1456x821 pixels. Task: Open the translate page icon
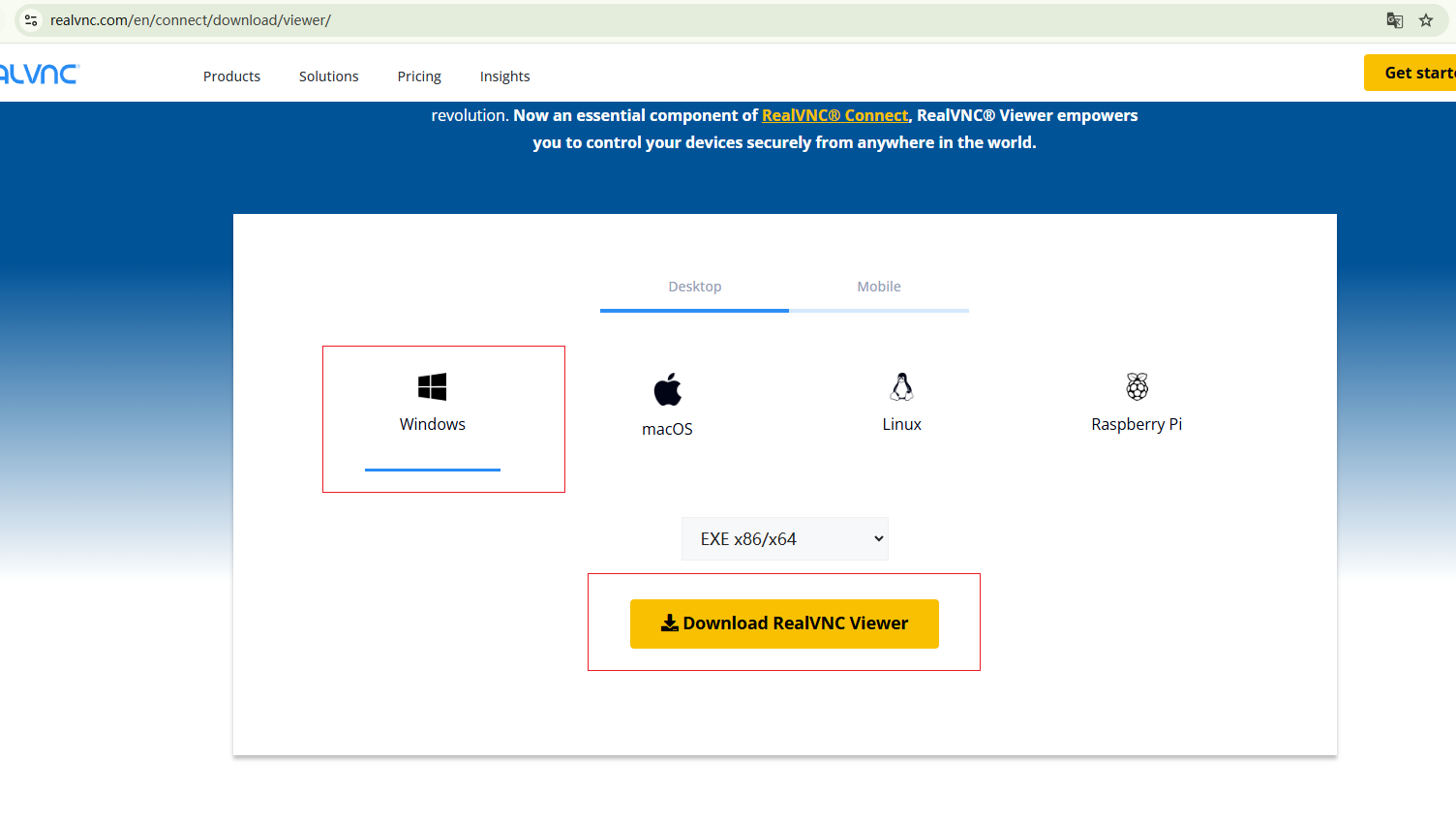pyautogui.click(x=1395, y=20)
